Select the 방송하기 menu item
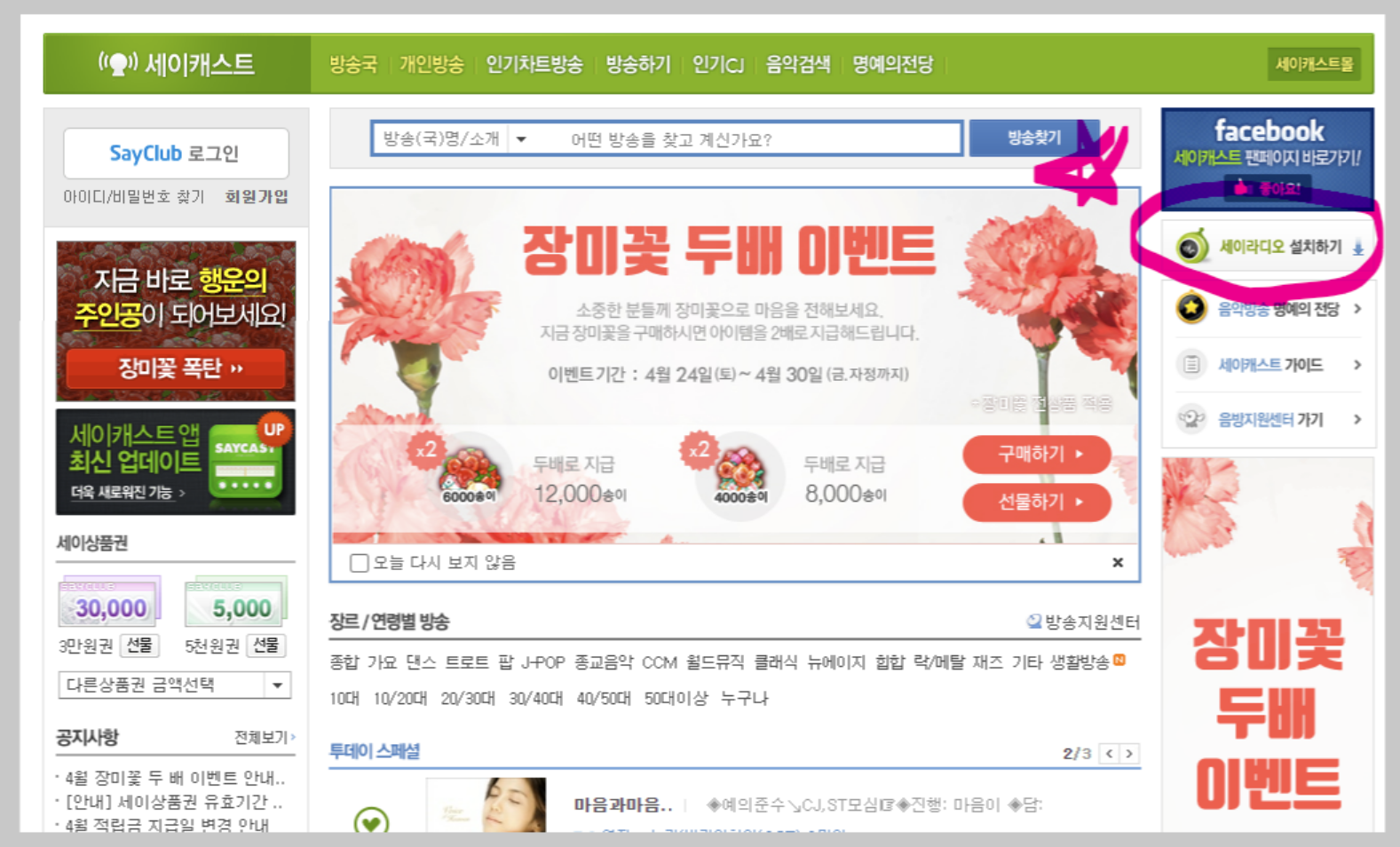The image size is (1400, 847). click(x=637, y=64)
